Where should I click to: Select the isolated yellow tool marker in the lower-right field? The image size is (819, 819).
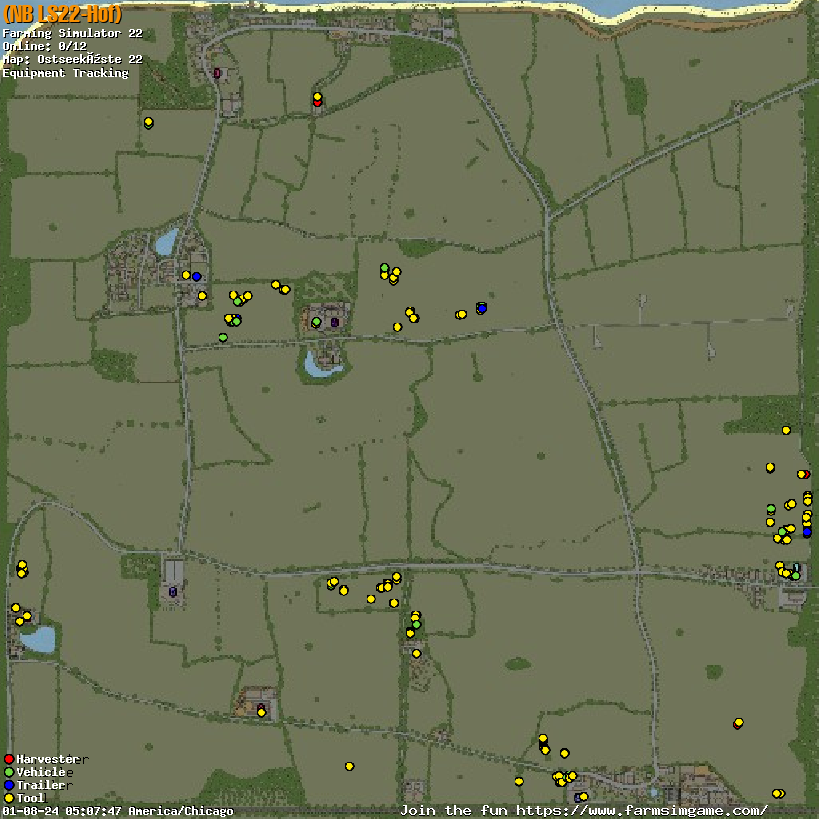pos(738,723)
